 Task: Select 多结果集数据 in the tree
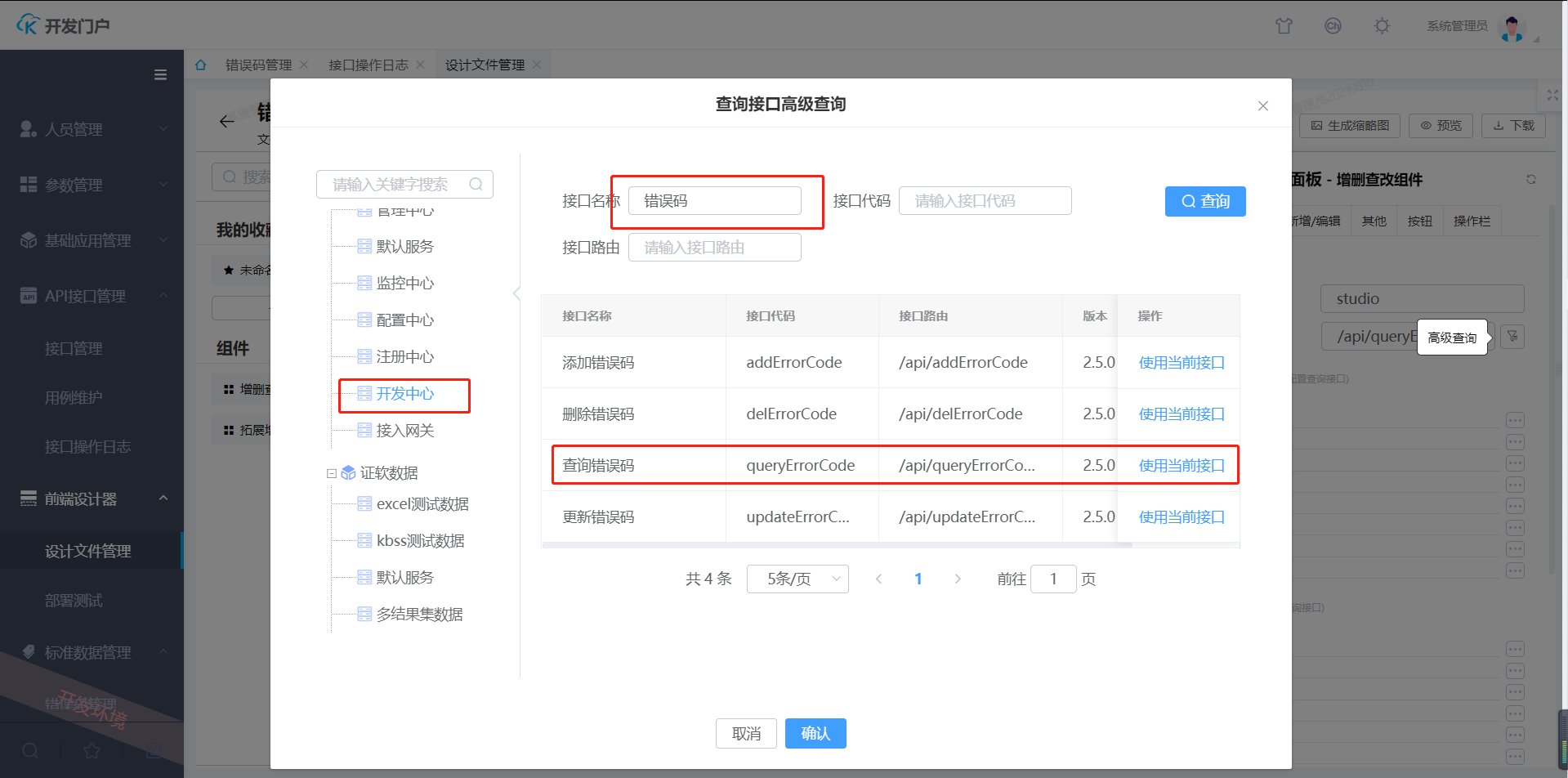coord(419,615)
